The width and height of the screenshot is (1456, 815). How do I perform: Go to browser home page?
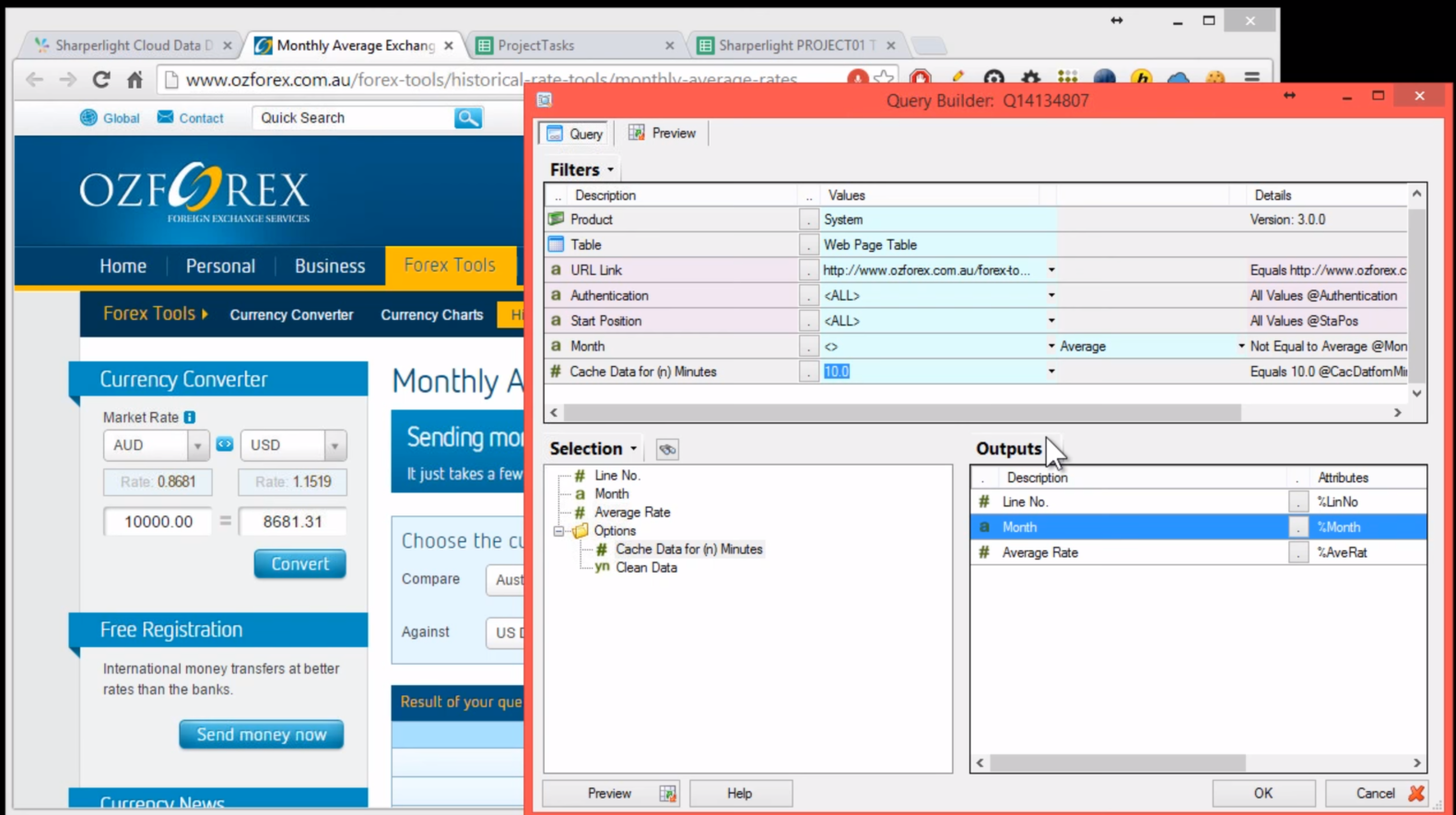coord(135,80)
